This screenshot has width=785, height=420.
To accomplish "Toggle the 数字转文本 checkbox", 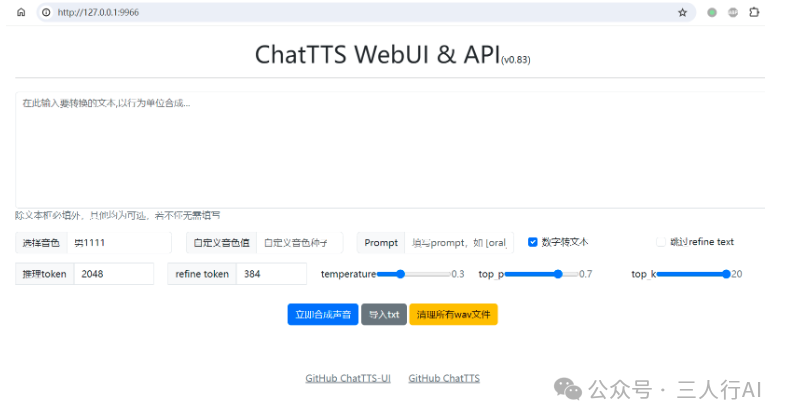I will point(533,242).
